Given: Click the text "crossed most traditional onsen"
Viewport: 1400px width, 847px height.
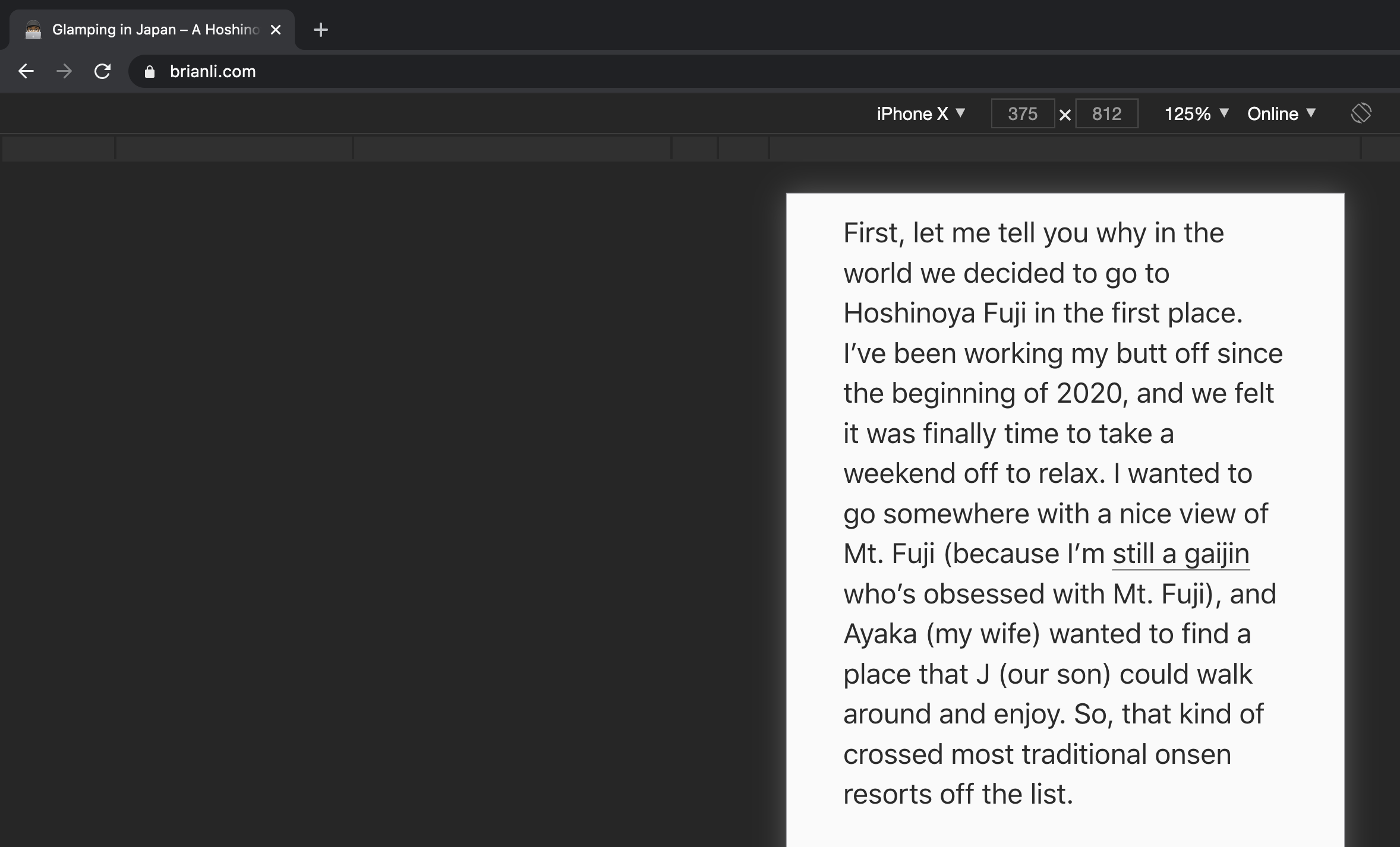Looking at the screenshot, I should coord(1037,754).
